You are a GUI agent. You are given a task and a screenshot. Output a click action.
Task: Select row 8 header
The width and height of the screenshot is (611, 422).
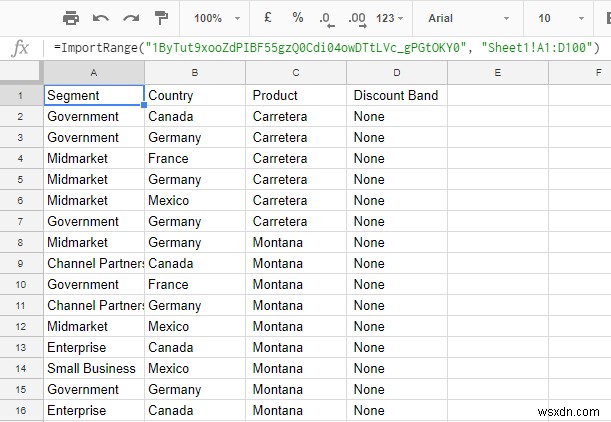pyautogui.click(x=20, y=242)
